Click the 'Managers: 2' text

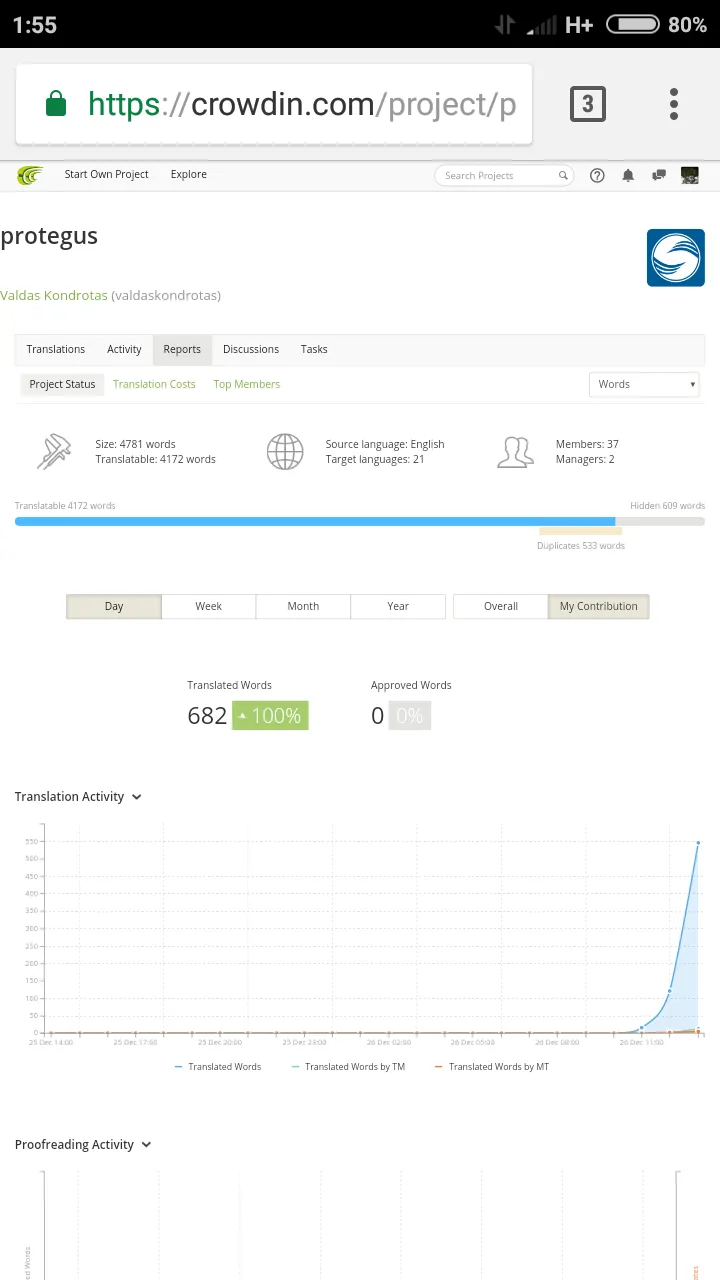tap(585, 459)
